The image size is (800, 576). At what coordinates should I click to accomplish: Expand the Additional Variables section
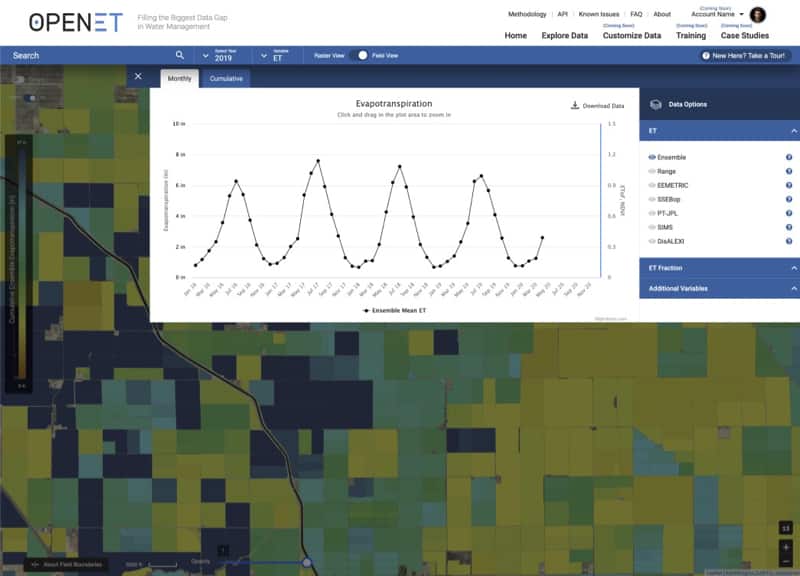click(x=719, y=288)
